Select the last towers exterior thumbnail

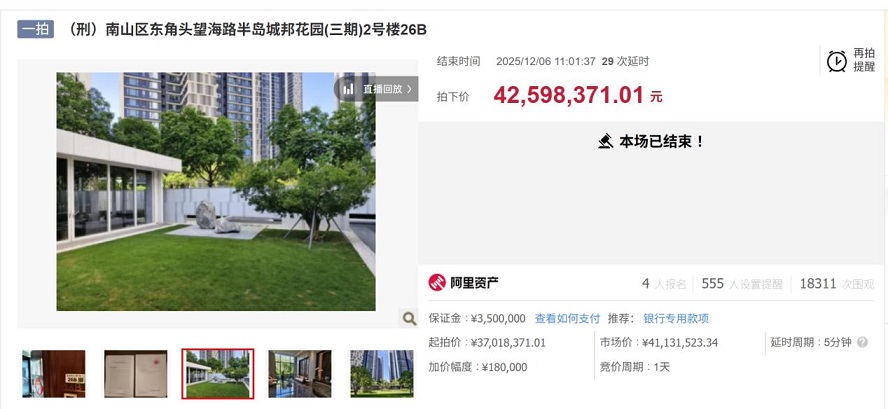coord(382,373)
